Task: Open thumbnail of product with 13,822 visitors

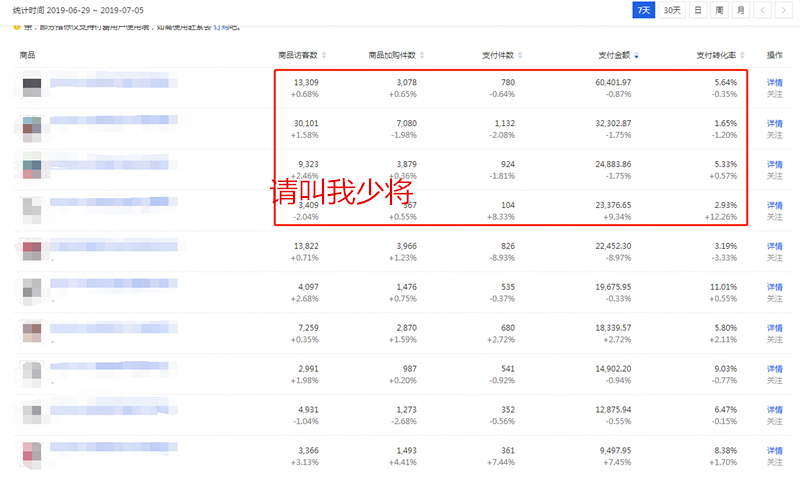Action: pyautogui.click(x=32, y=252)
